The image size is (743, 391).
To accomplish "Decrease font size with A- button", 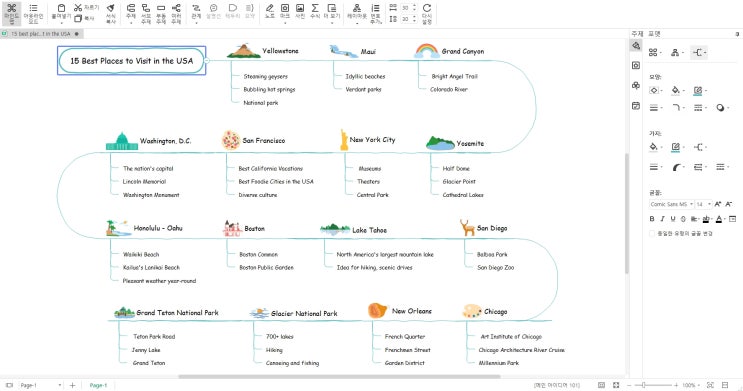I will [x=729, y=204].
